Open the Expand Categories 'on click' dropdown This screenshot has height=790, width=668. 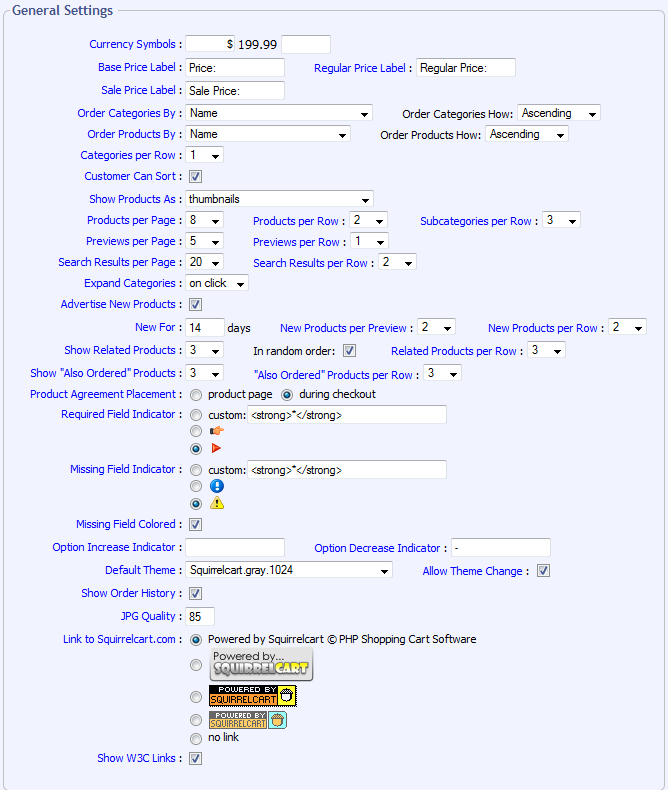coord(217,283)
